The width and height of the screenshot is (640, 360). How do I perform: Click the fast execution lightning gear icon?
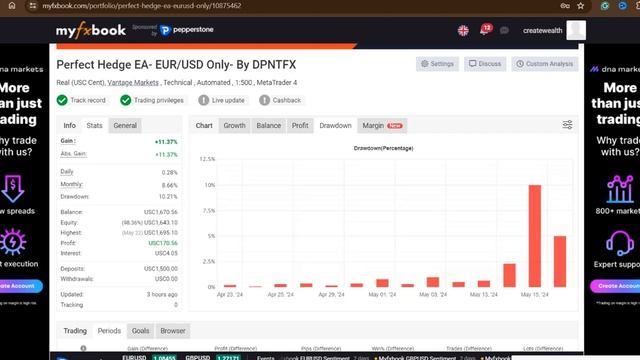(13, 242)
